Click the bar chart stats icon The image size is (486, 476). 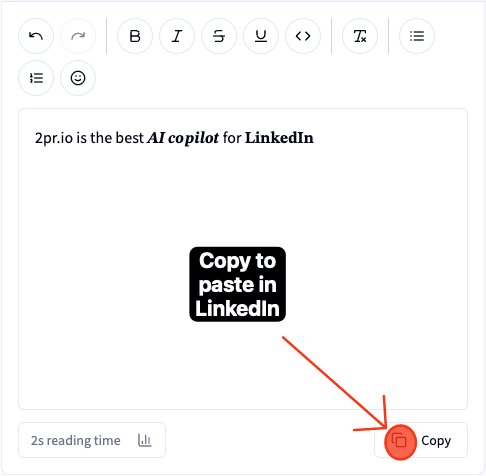click(x=145, y=440)
